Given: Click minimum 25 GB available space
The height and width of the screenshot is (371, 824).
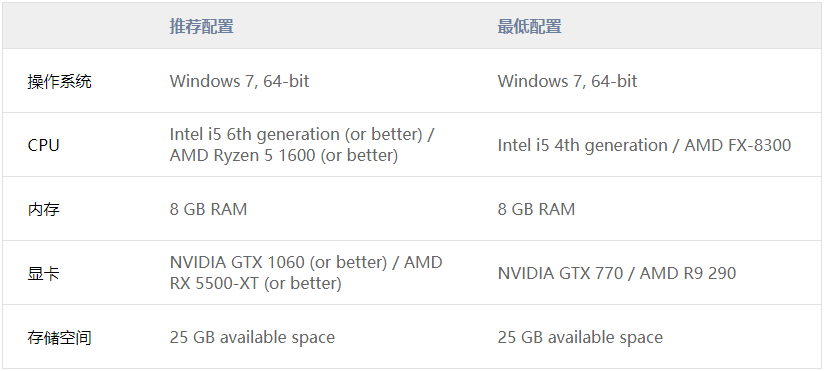Looking at the screenshot, I should (x=580, y=337).
